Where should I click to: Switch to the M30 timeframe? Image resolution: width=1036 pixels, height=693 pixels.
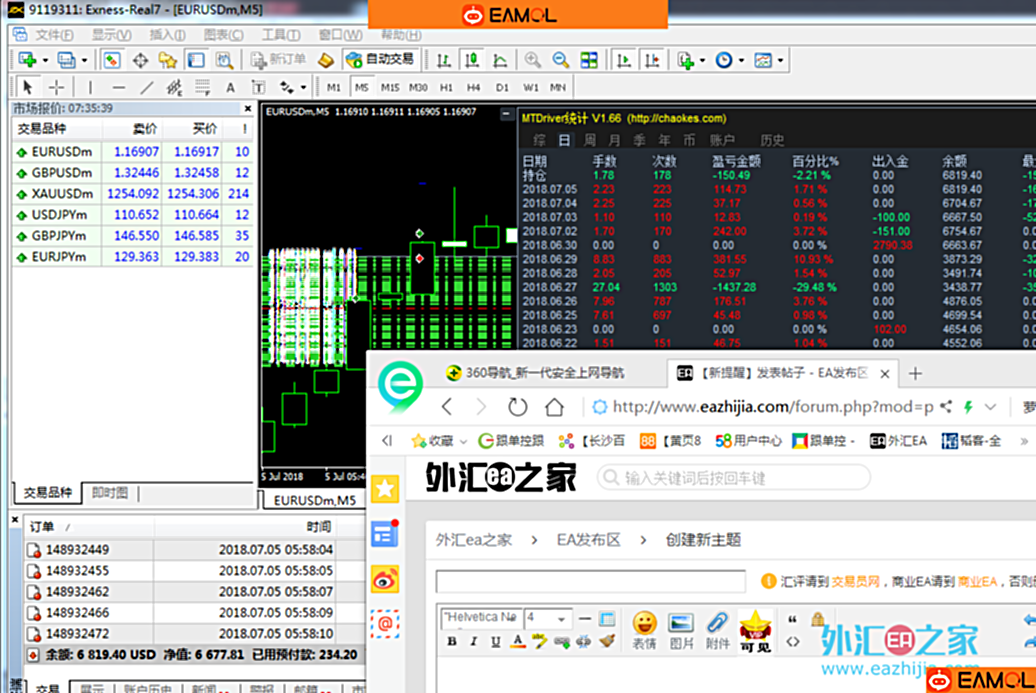coord(418,87)
